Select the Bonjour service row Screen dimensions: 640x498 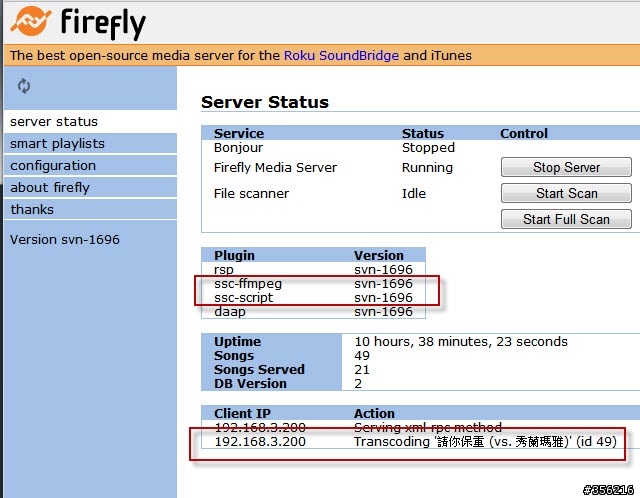click(420, 148)
